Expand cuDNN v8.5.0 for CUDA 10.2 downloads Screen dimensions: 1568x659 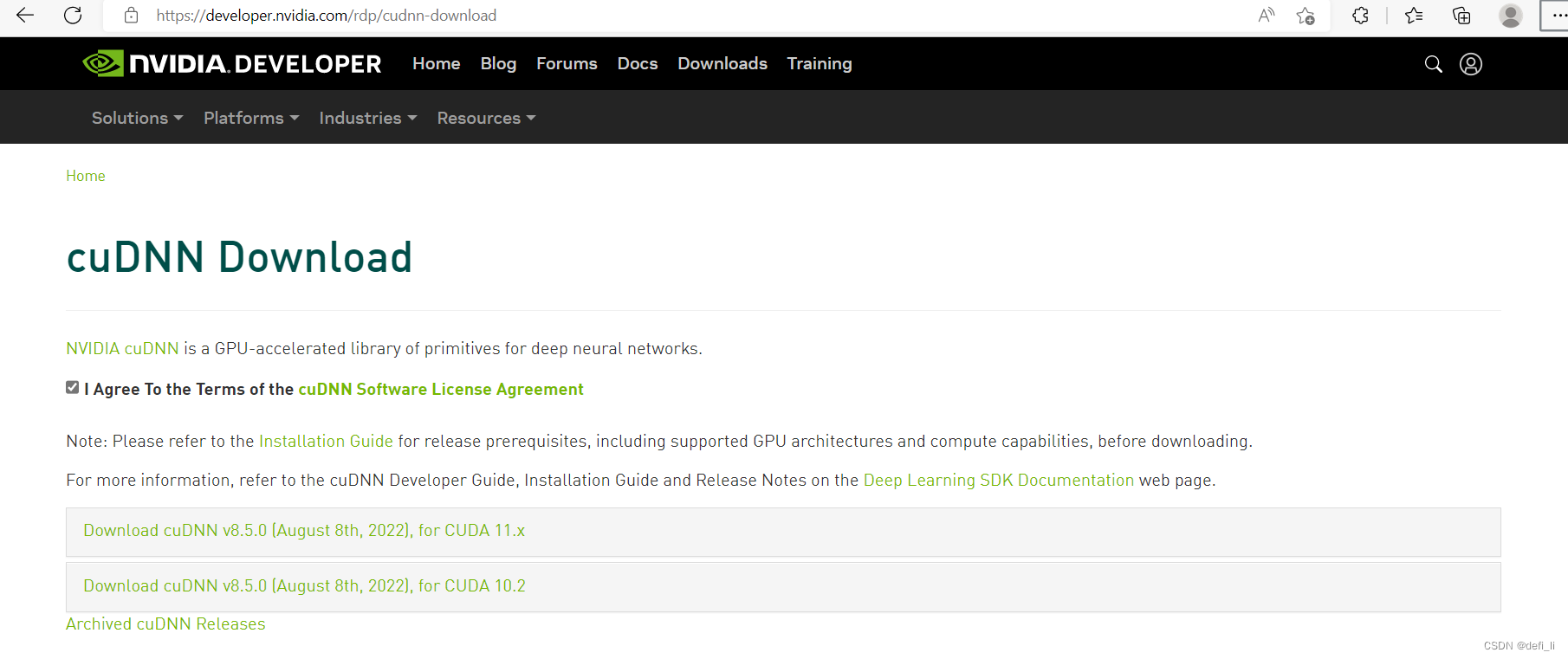tap(783, 587)
